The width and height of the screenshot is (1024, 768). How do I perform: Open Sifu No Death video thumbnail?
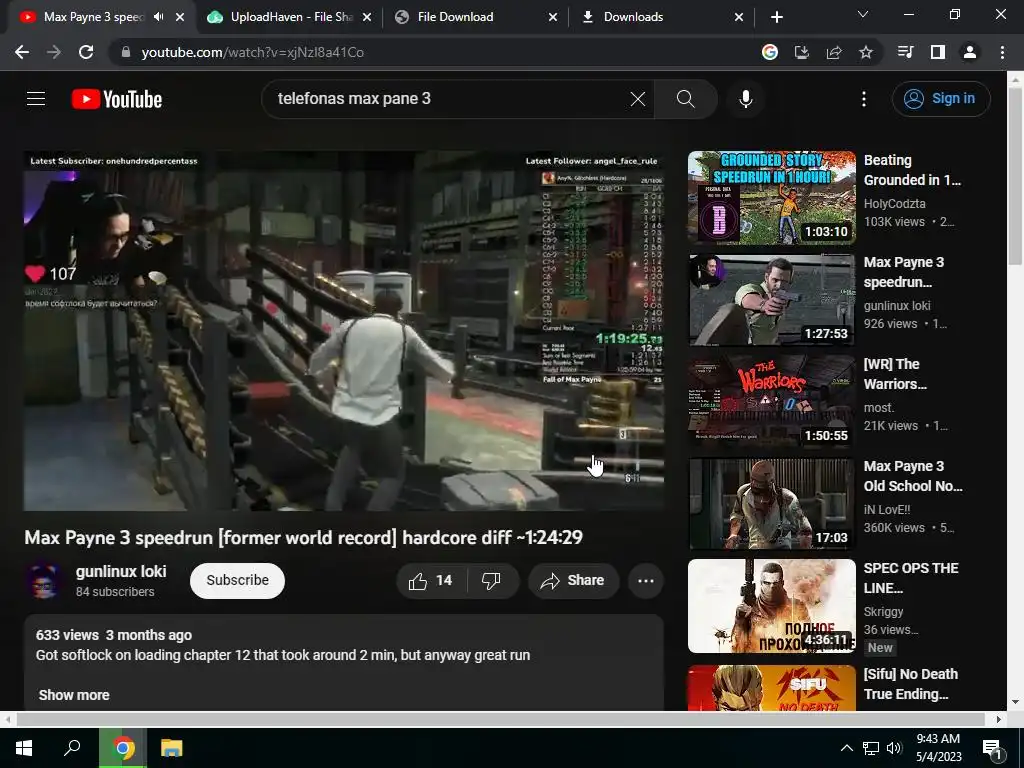772,688
